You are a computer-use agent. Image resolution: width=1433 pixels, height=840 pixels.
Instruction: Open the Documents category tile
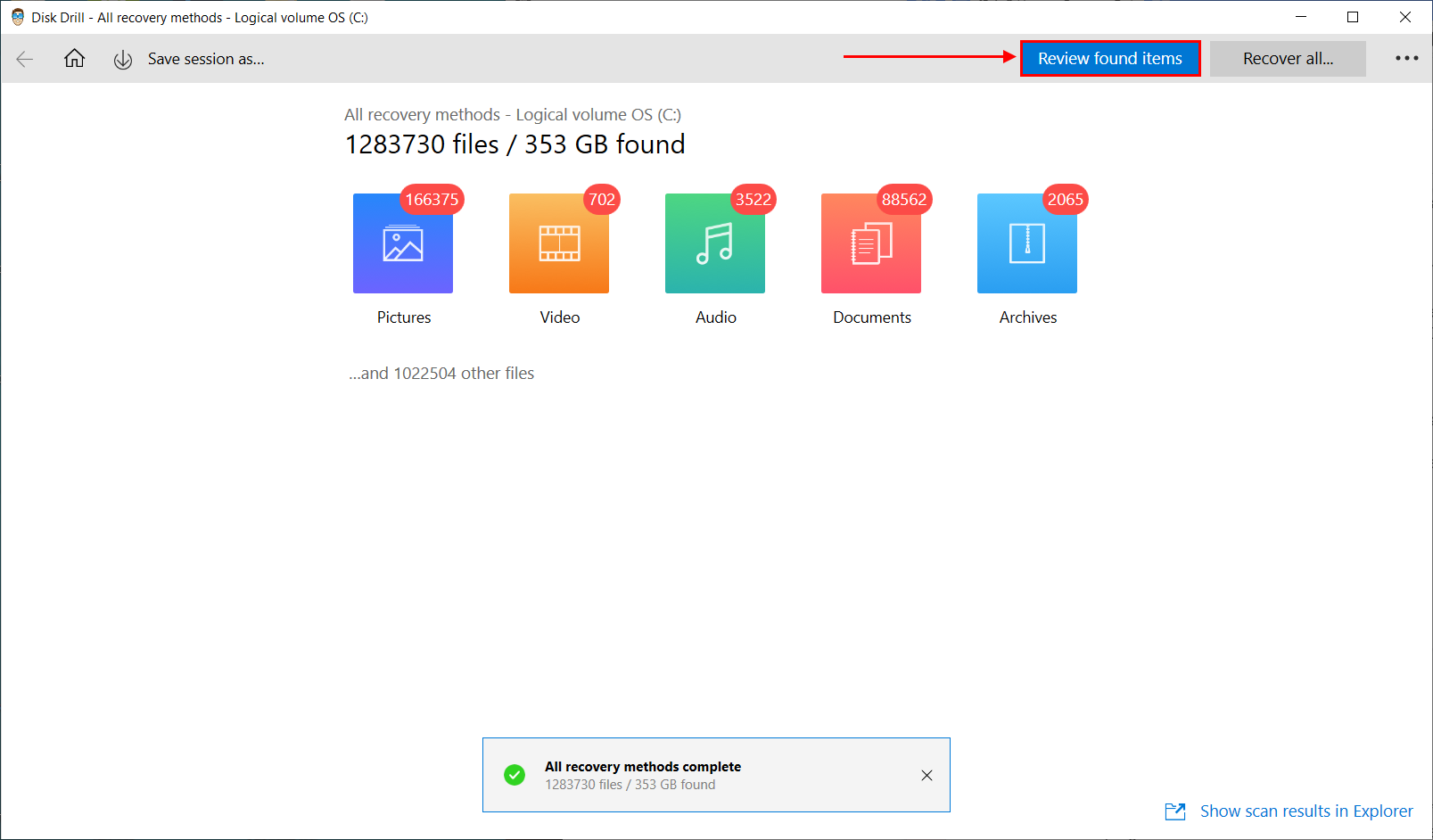[871, 243]
